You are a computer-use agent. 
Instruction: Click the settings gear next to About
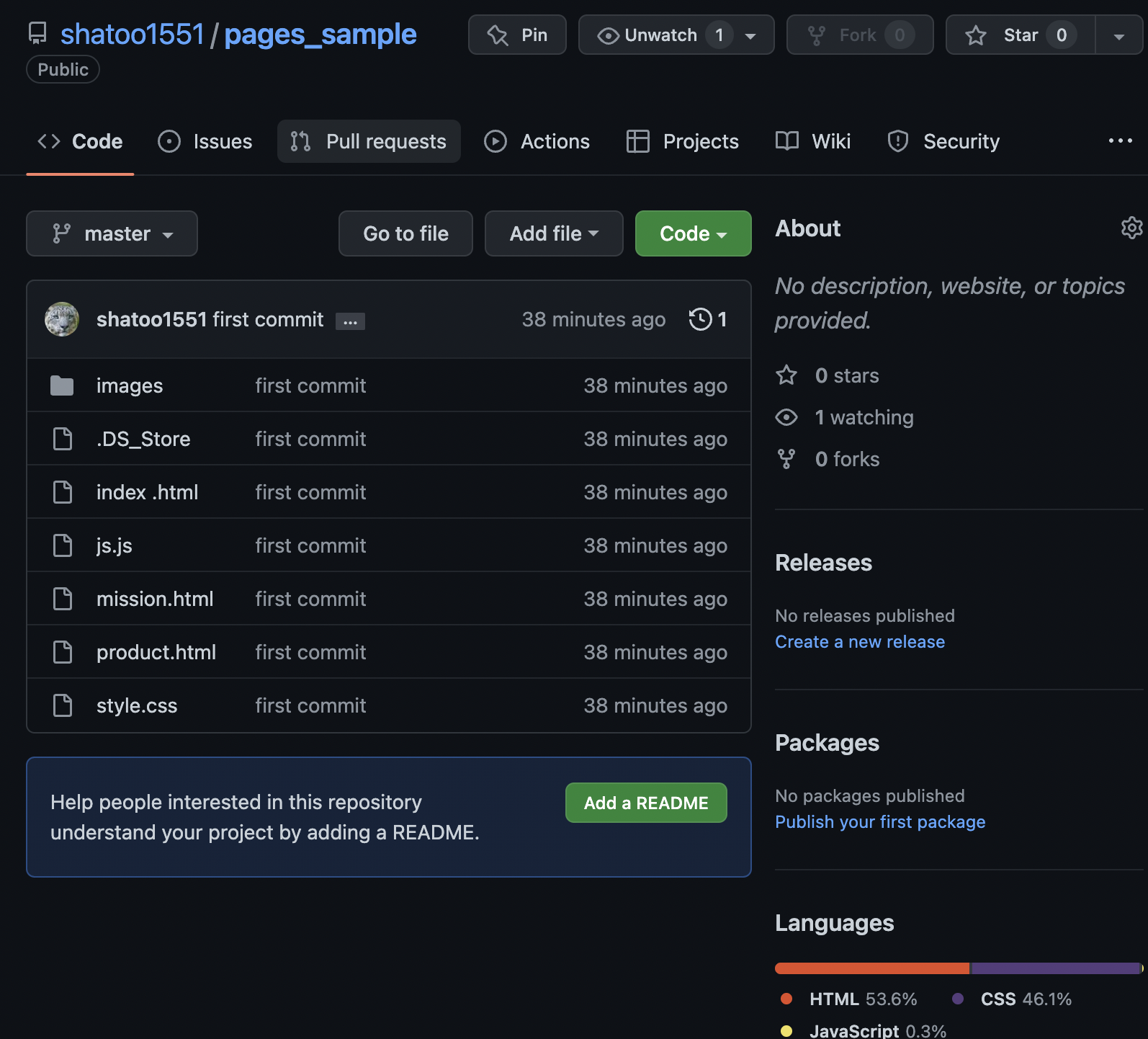click(1131, 228)
